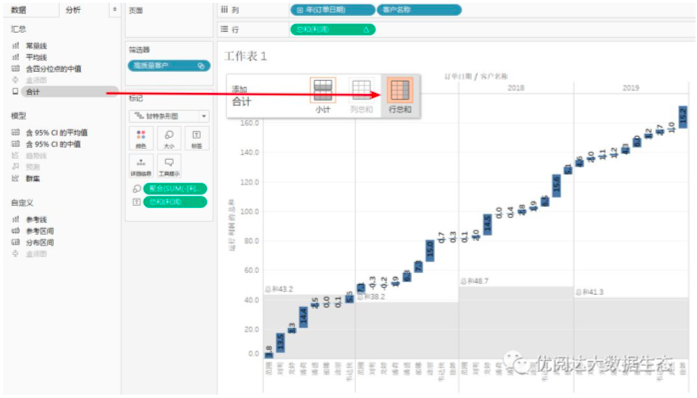Image resolution: width=697 pixels, height=398 pixels.
Task: Select the 高质量客户 filter pill
Action: coord(169,66)
